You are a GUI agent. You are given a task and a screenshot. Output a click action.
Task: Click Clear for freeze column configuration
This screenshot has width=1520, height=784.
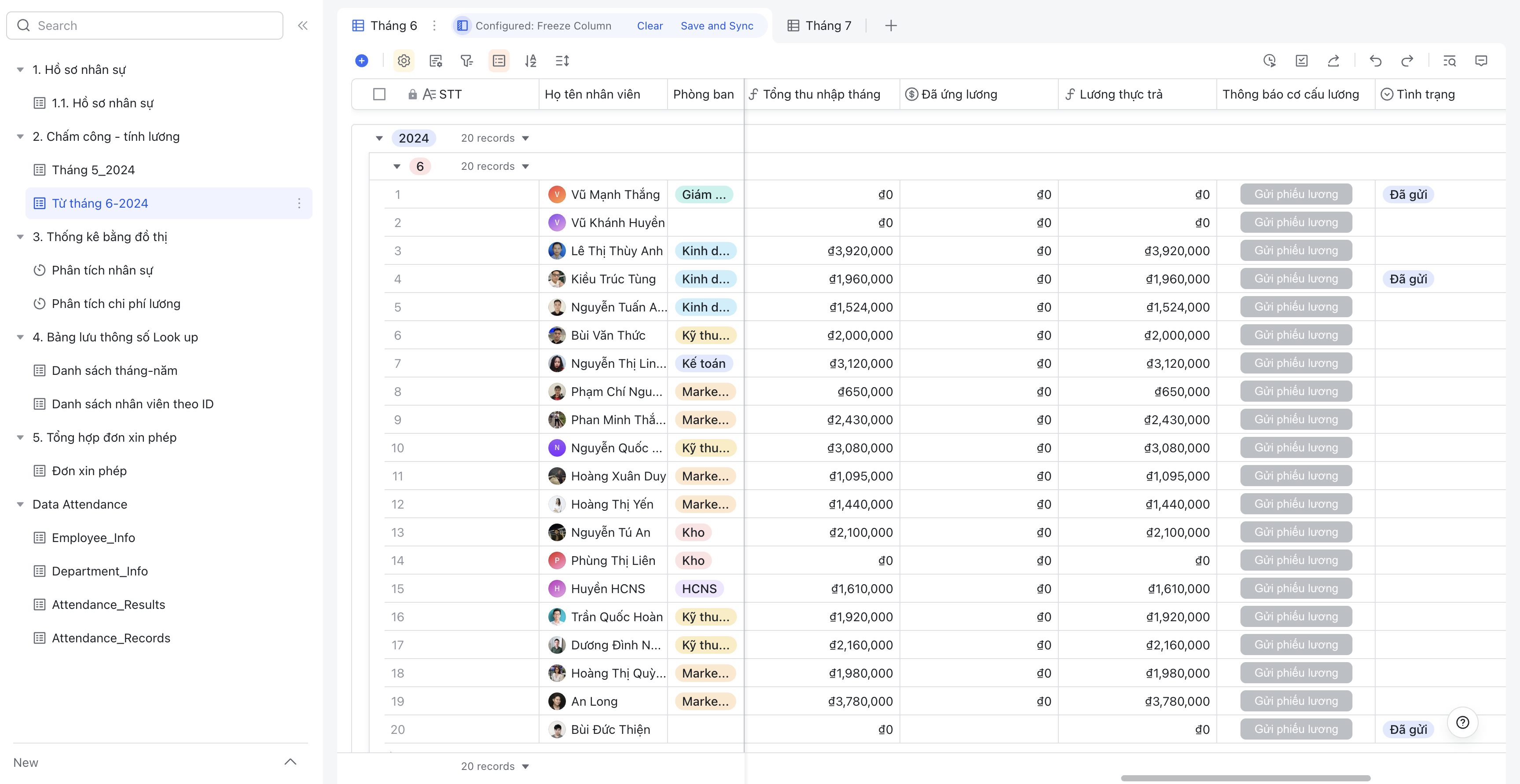tap(650, 26)
